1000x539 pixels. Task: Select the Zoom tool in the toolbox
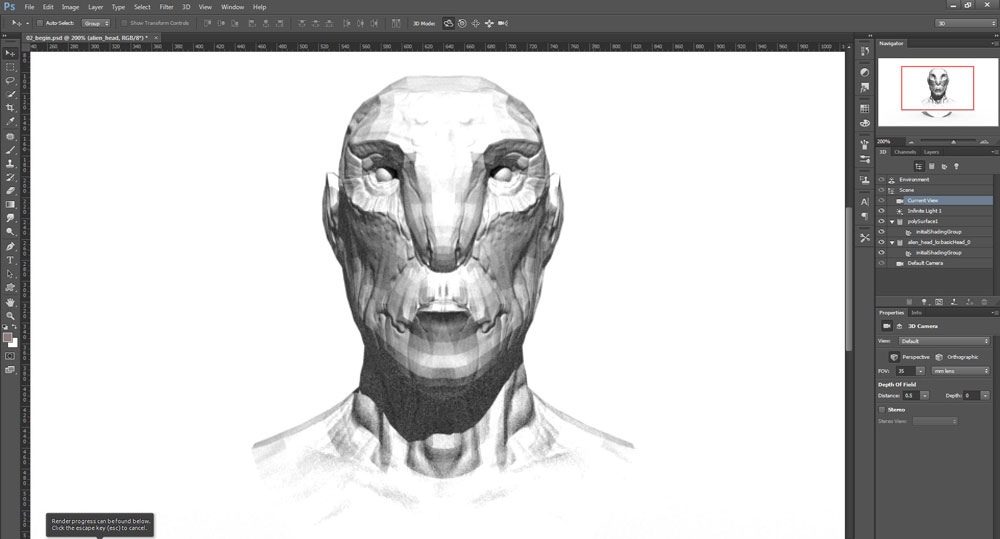tap(10, 316)
